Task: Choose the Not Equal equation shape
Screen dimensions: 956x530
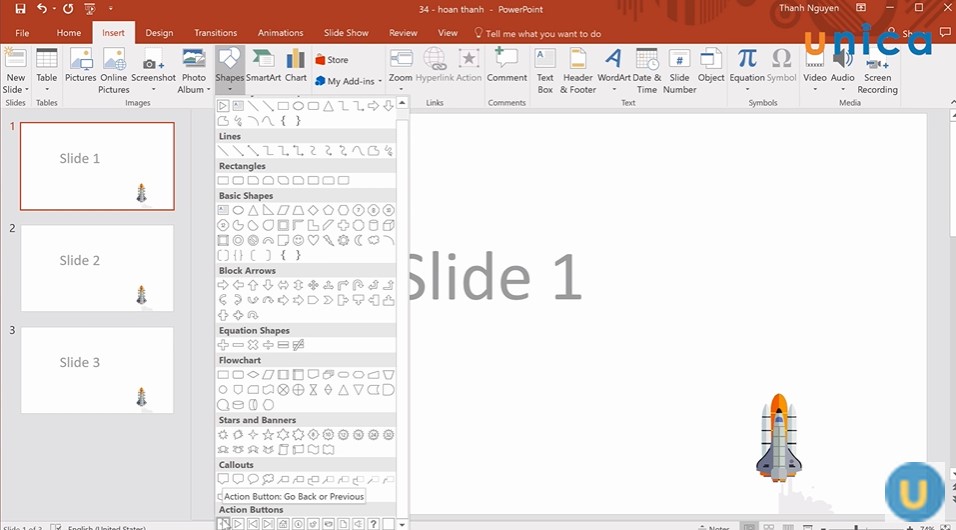Action: click(298, 345)
